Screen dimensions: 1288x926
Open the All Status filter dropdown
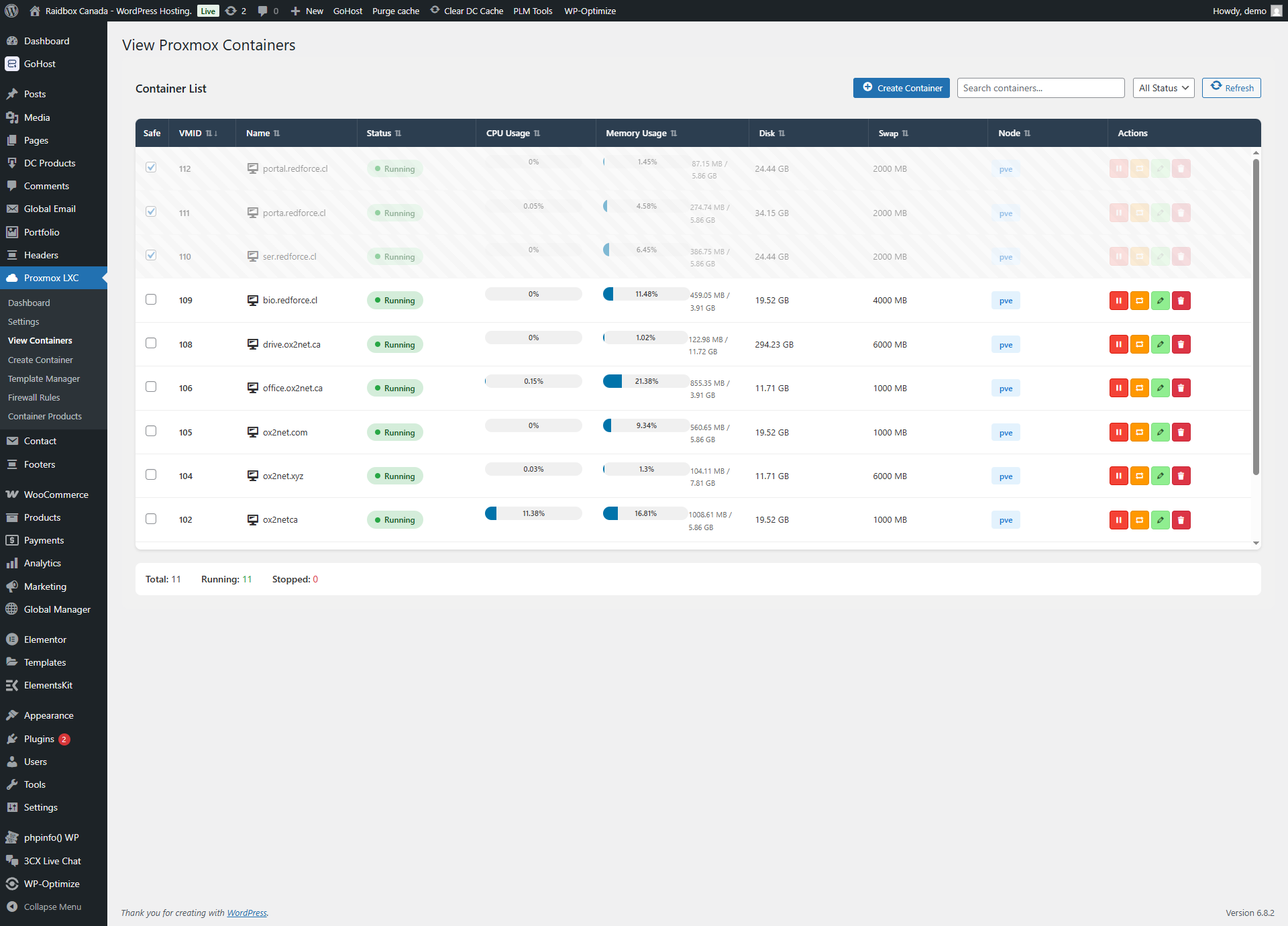[x=1163, y=88]
